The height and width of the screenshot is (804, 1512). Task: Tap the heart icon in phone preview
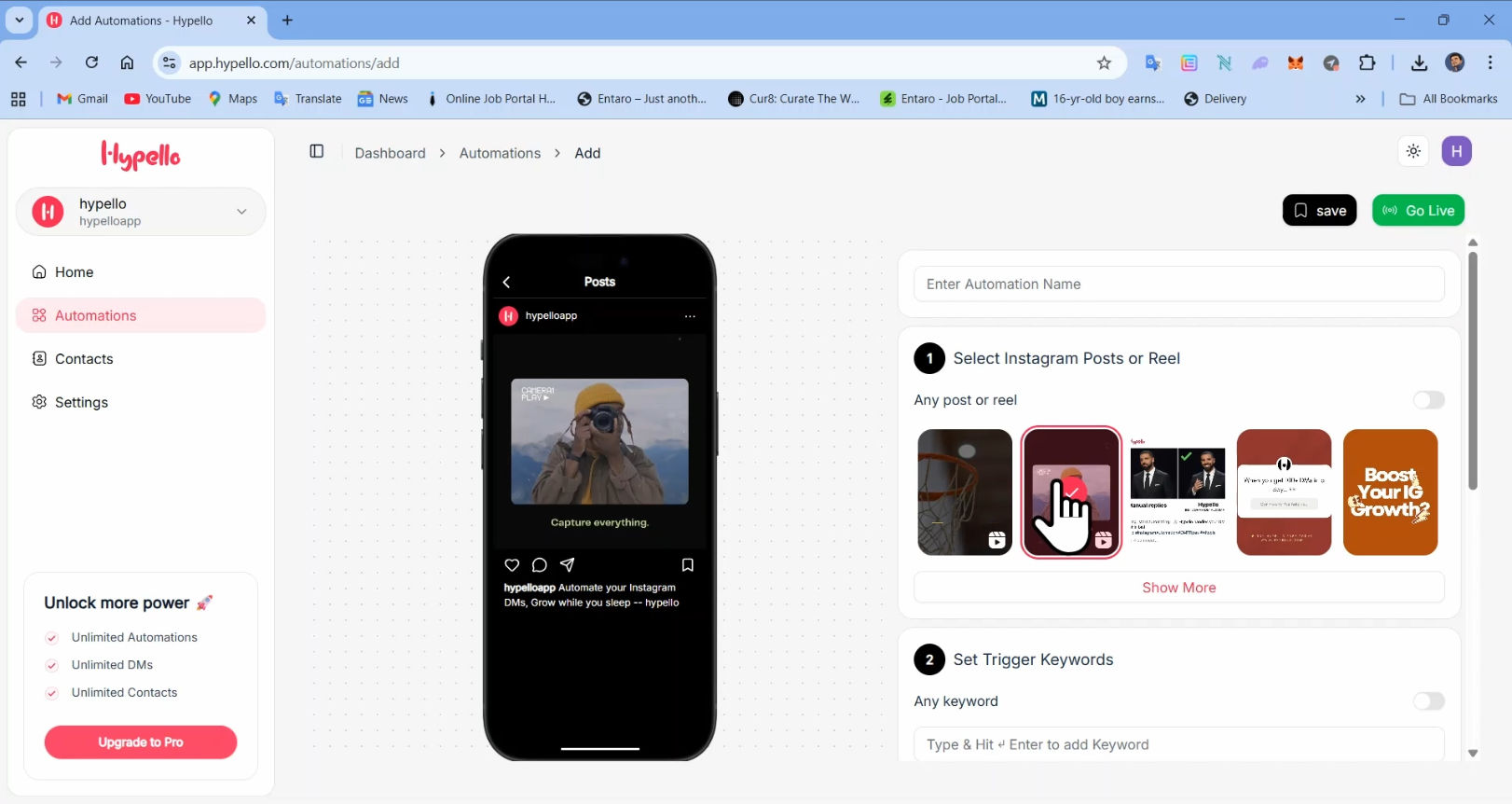coord(512,565)
